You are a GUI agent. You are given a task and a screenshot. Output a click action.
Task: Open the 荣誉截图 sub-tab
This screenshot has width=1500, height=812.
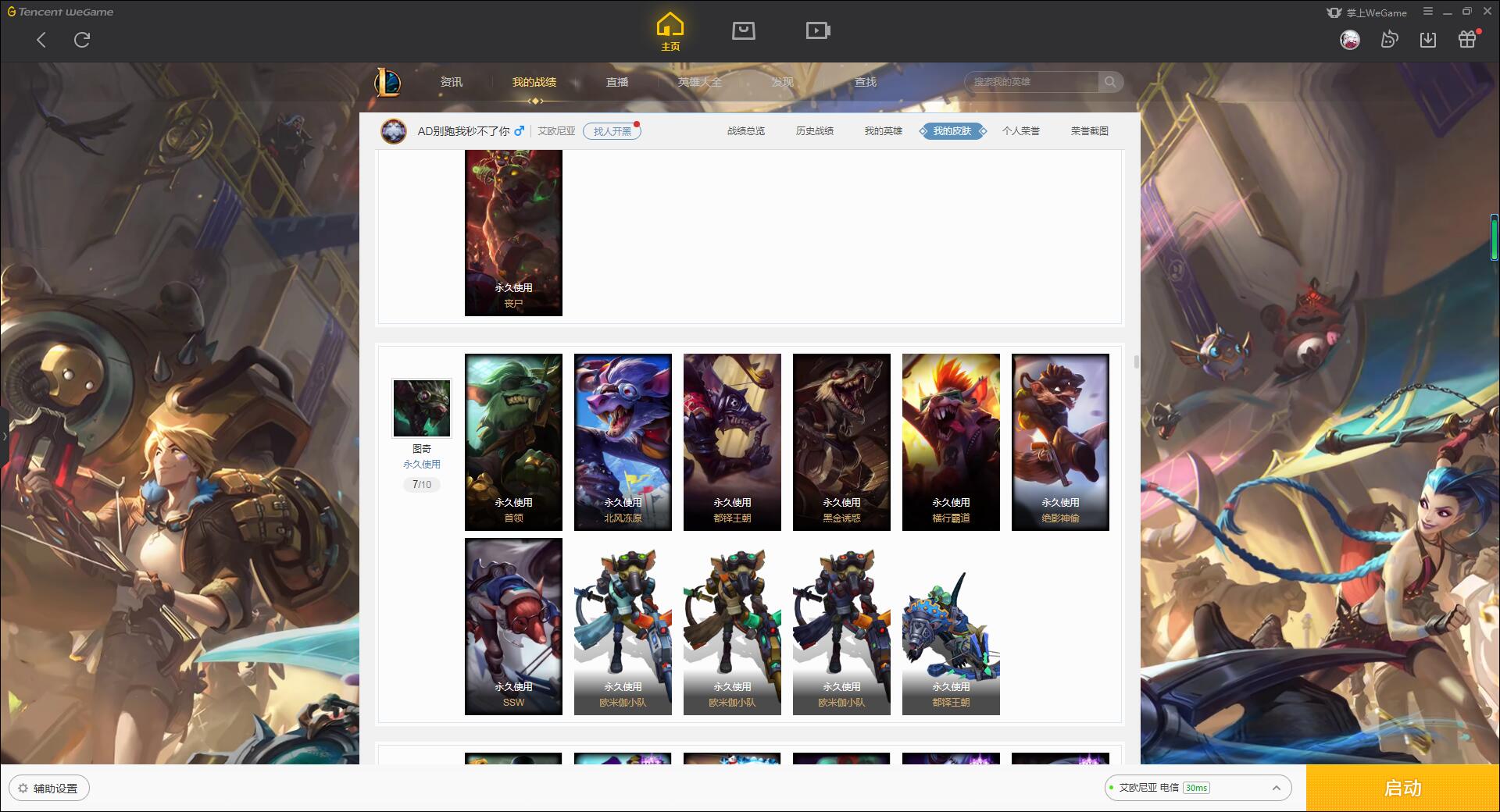point(1090,131)
